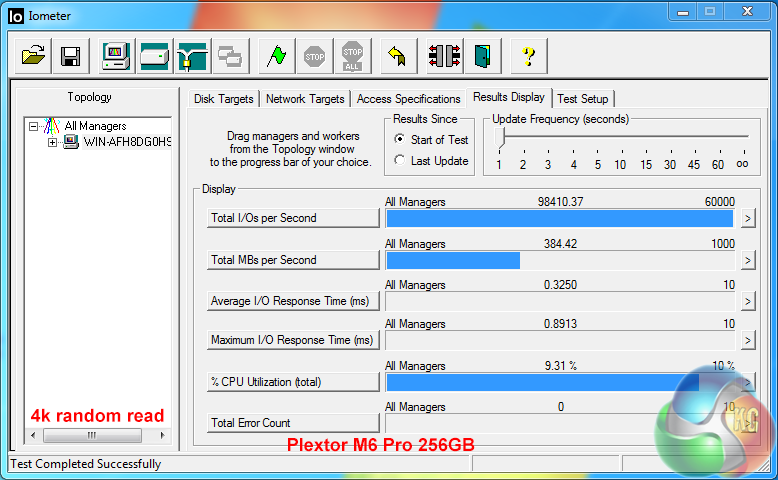Click the 0.3250 average response value
This screenshot has width=778, height=480.
[x=560, y=285]
